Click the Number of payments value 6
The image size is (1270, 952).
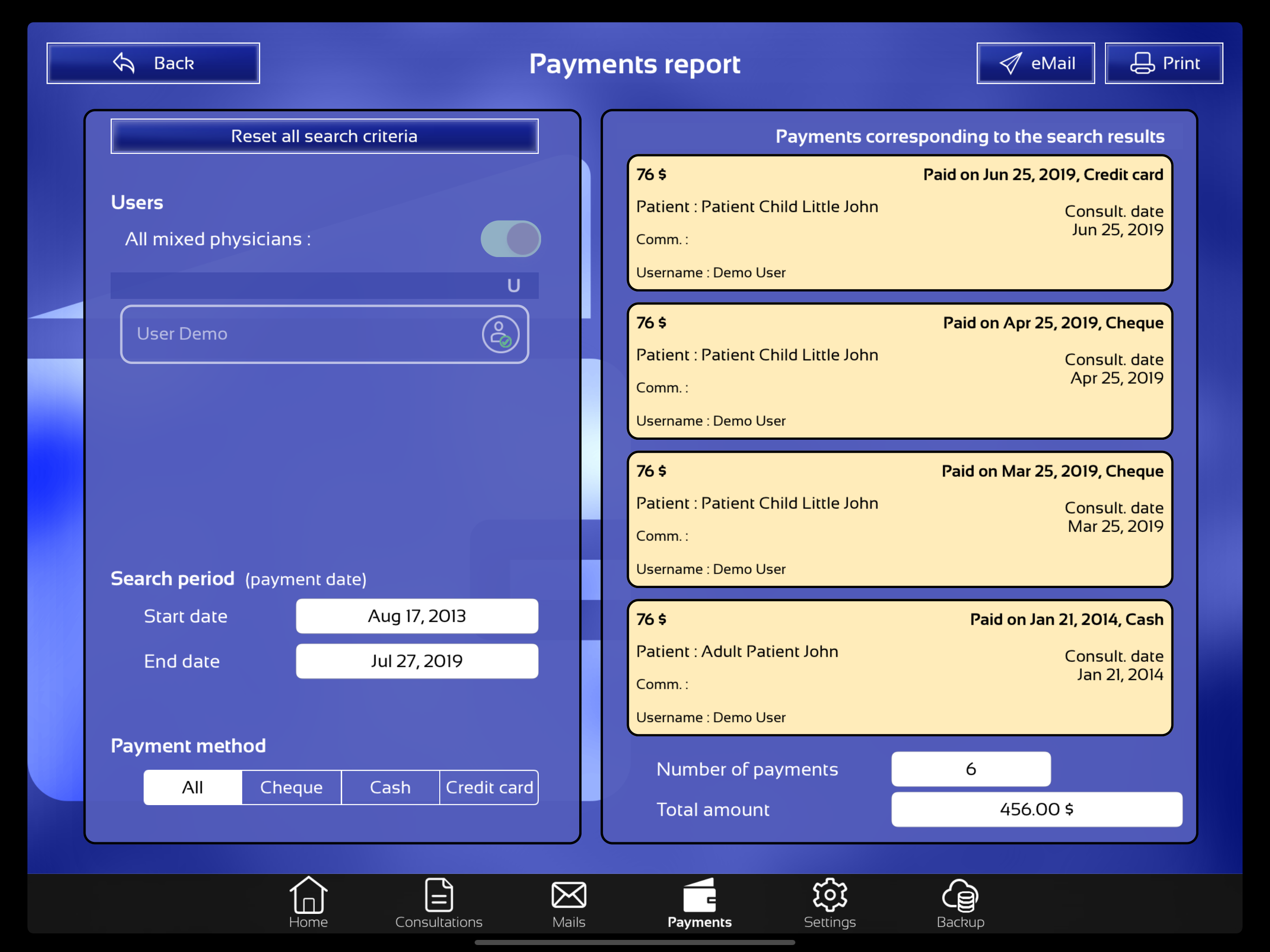[x=971, y=769]
